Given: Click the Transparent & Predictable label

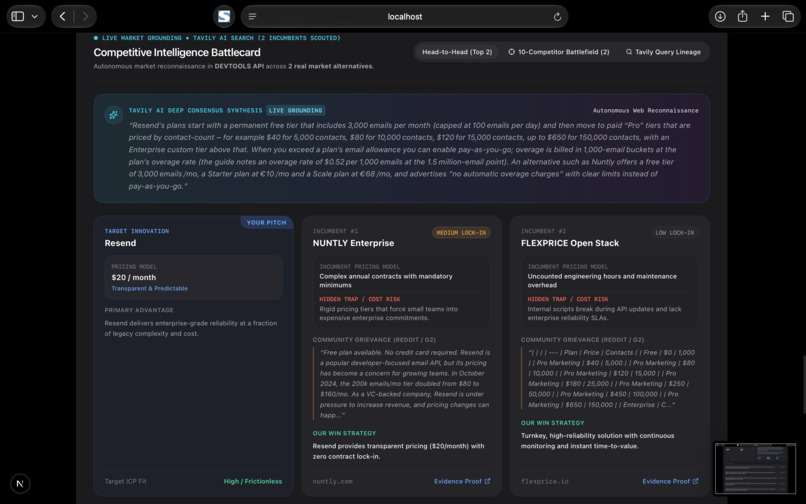Looking at the screenshot, I should (150, 289).
